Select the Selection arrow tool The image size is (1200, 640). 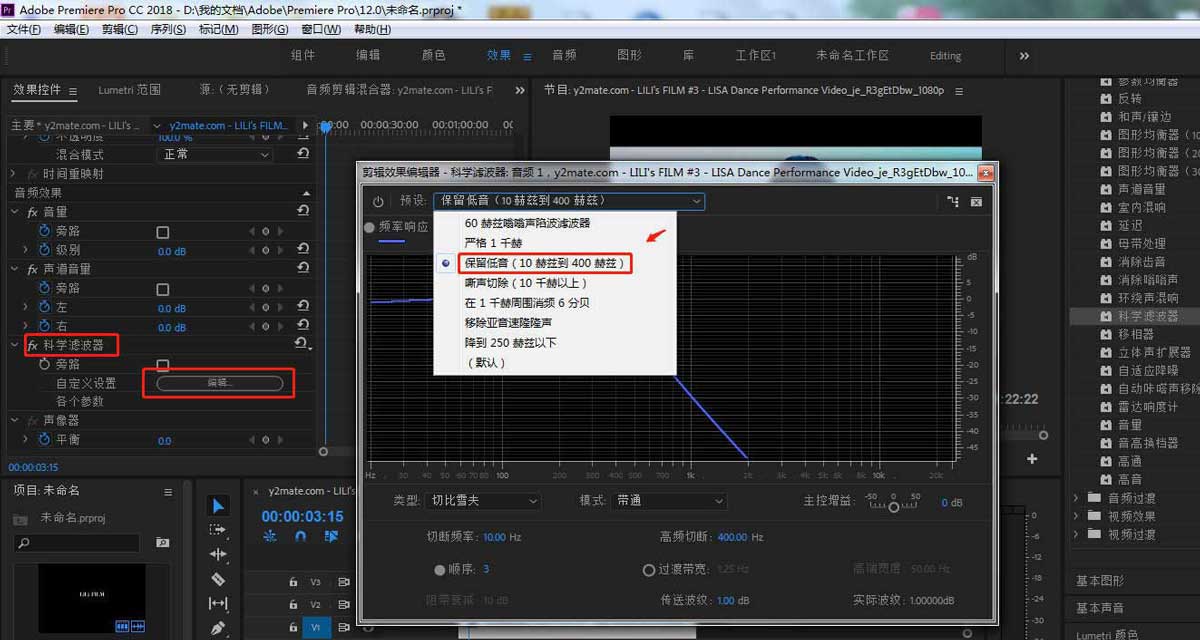click(218, 504)
